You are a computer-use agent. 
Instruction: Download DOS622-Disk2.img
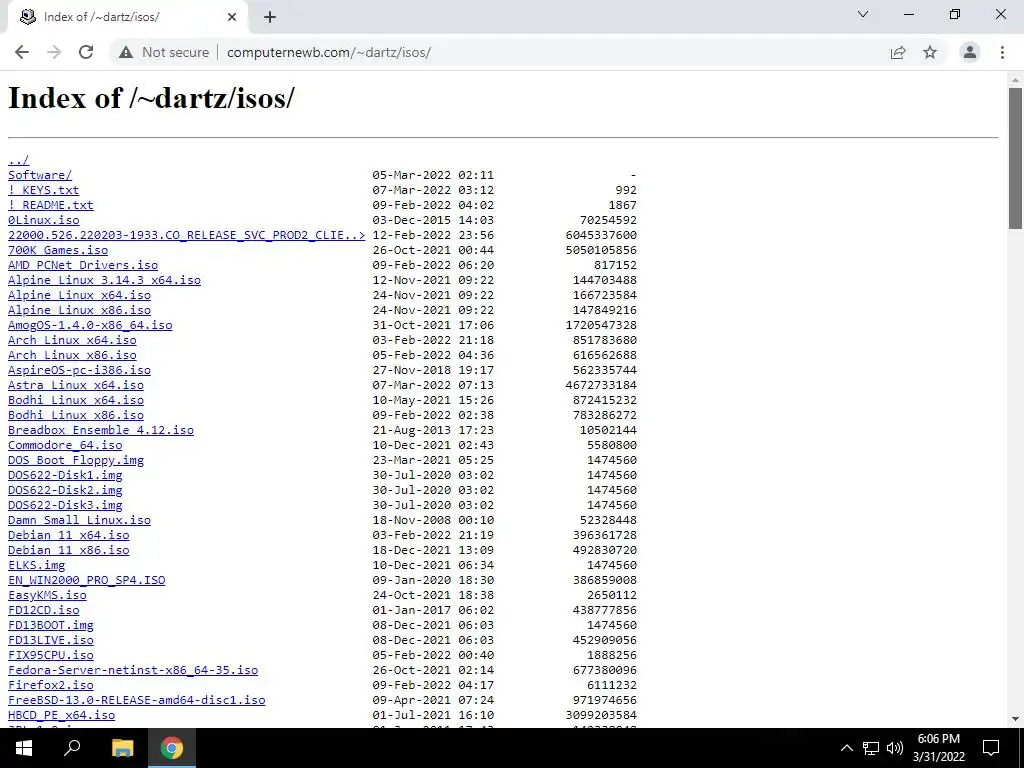[65, 490]
